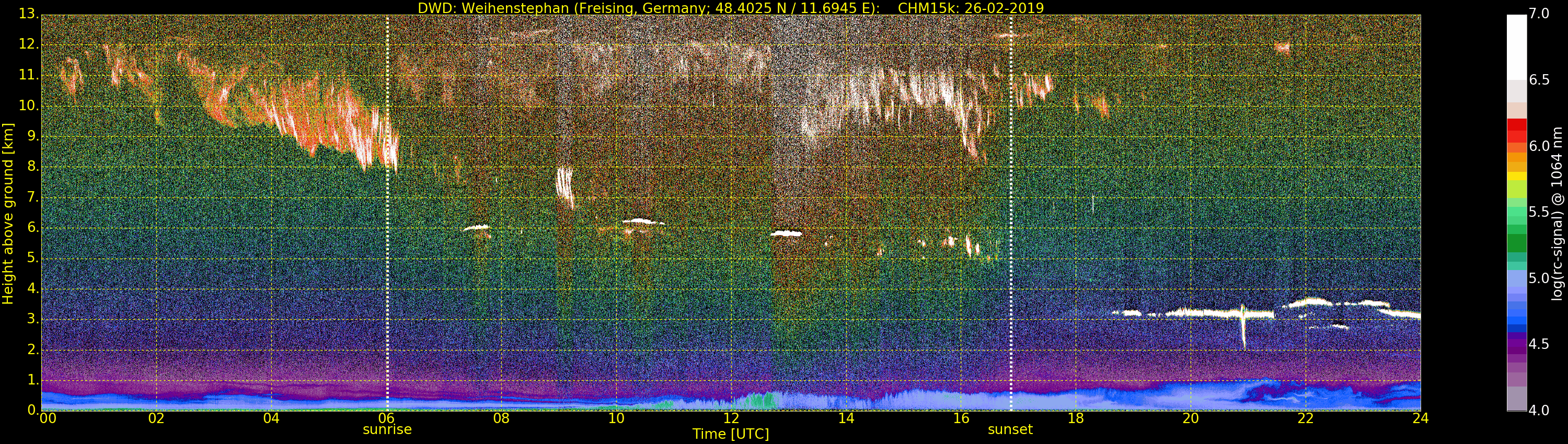Click the "11" tick on the height axis
The width and height of the screenshot is (1568, 444).
pyautogui.click(x=29, y=75)
